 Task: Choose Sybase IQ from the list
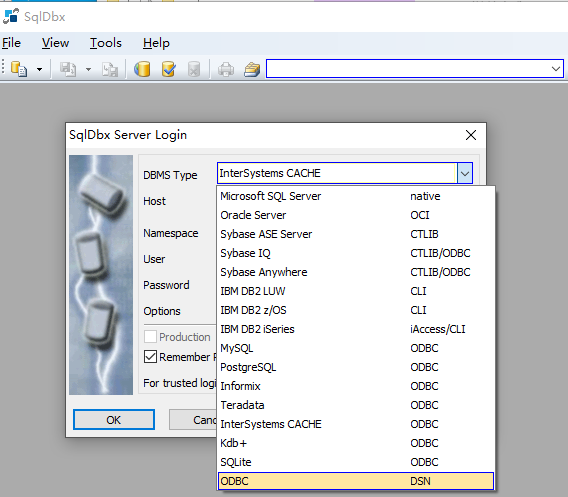click(x=356, y=253)
